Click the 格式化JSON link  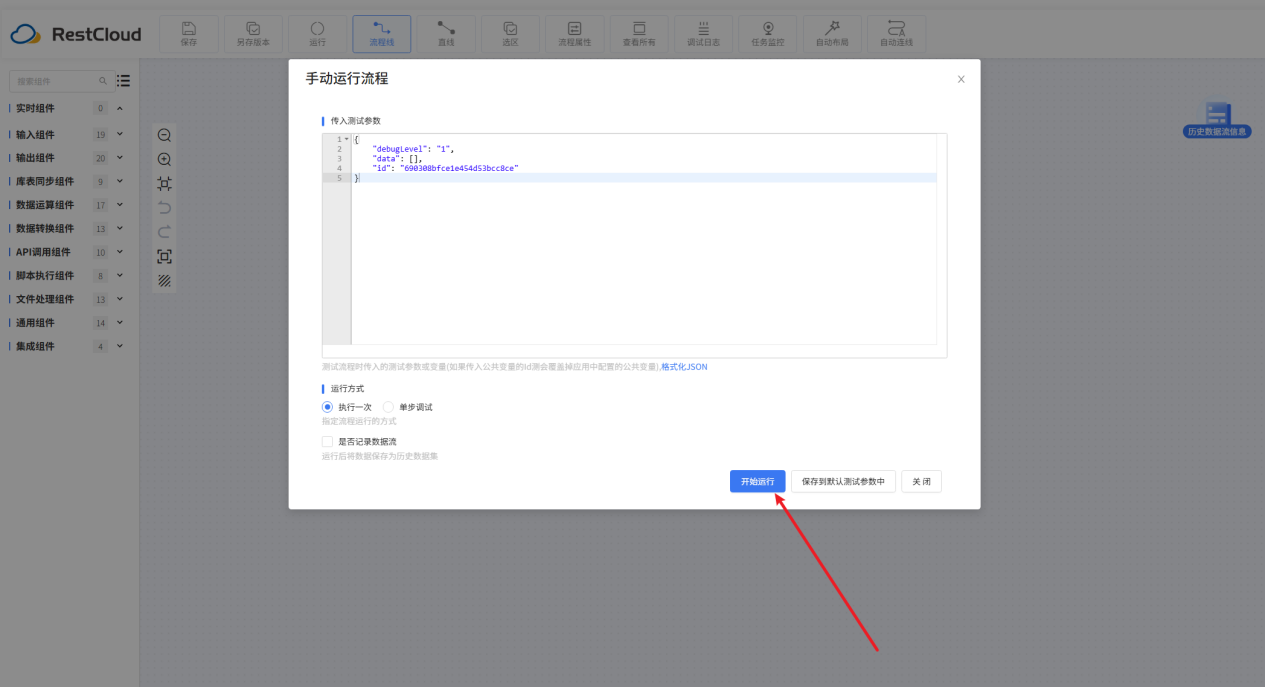(x=684, y=367)
